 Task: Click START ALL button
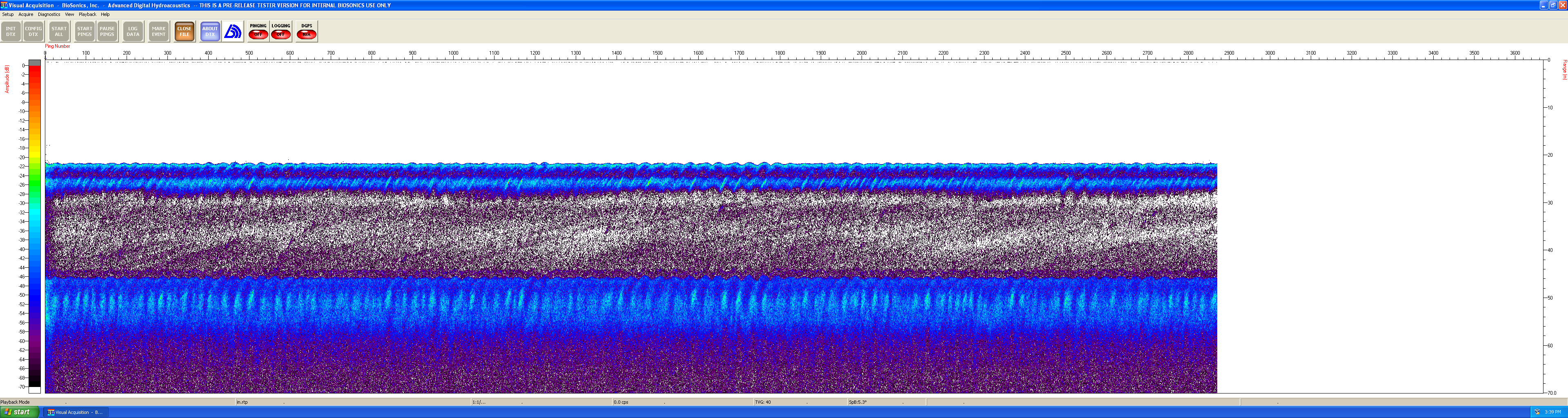tap(59, 31)
